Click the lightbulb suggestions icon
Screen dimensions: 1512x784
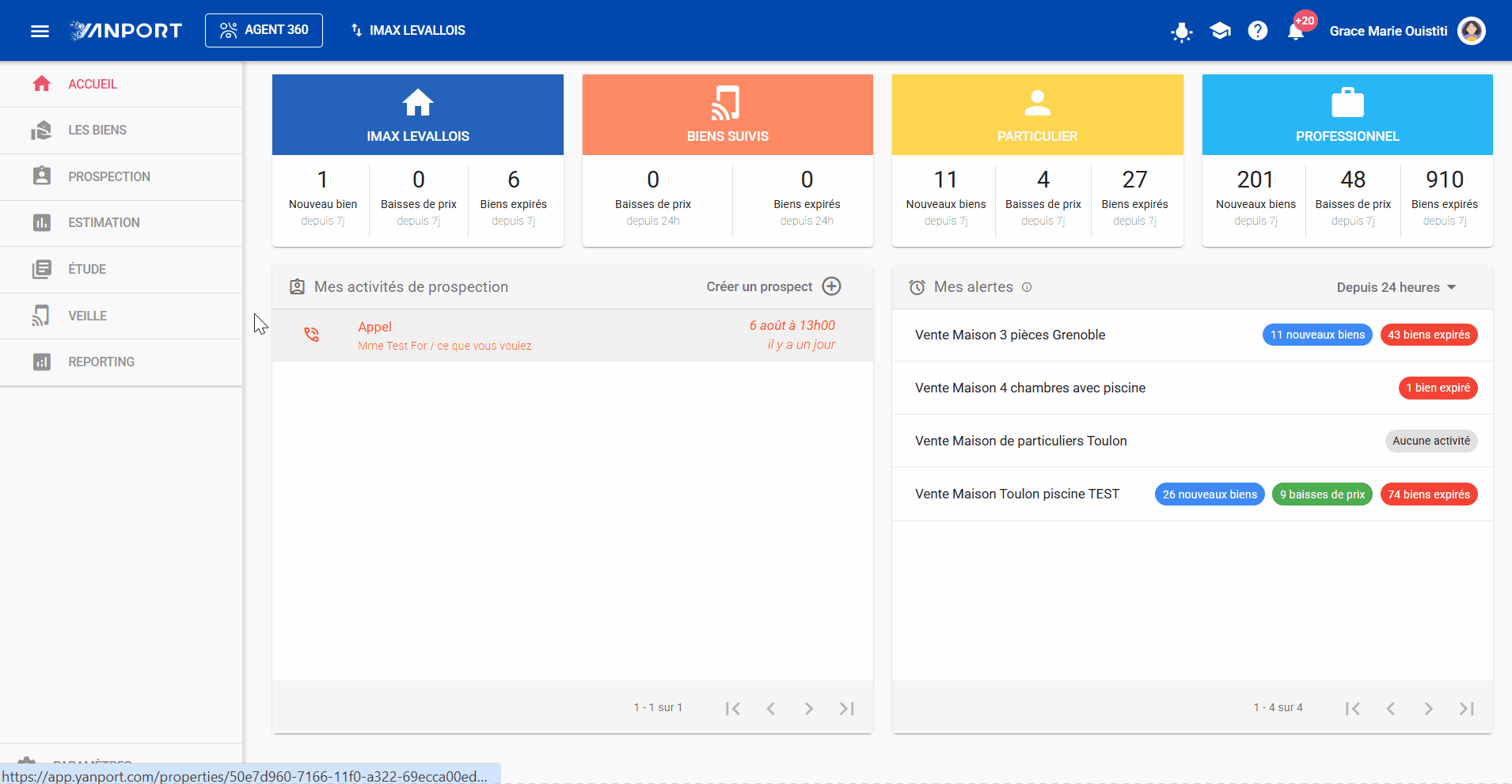(1181, 32)
